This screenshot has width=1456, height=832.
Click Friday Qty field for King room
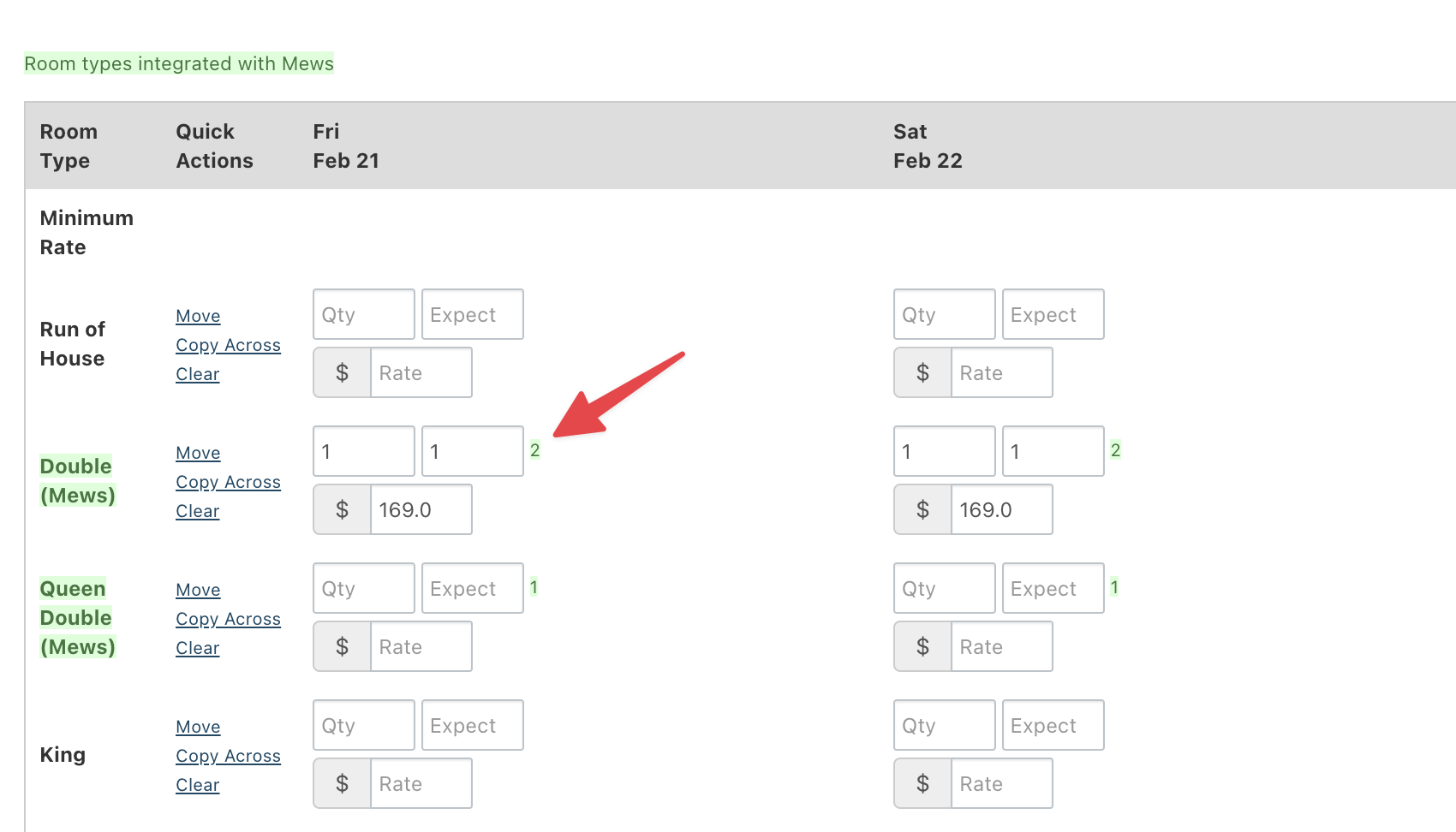pos(363,725)
